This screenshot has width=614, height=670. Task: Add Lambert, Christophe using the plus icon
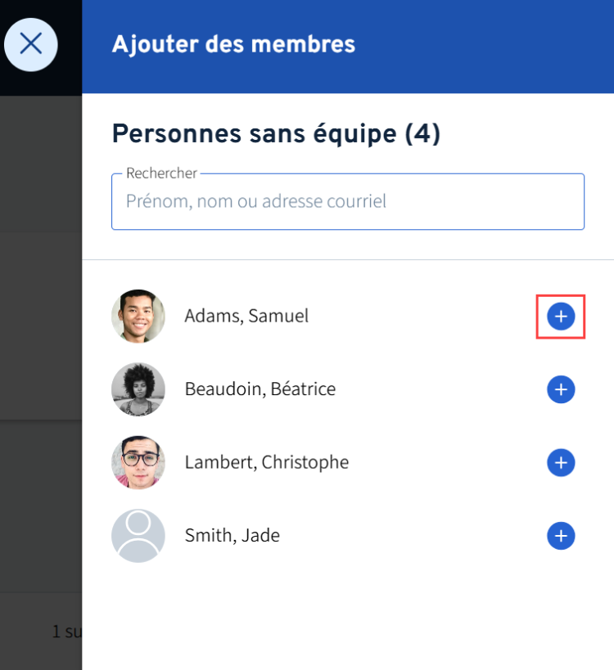[561, 462]
